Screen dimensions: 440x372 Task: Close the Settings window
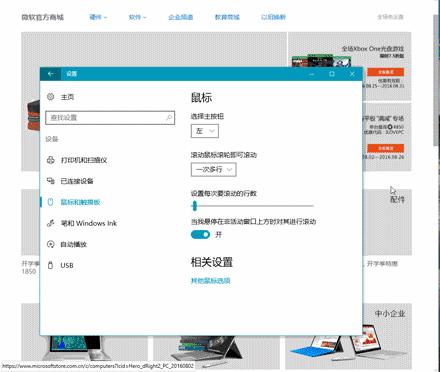point(352,74)
